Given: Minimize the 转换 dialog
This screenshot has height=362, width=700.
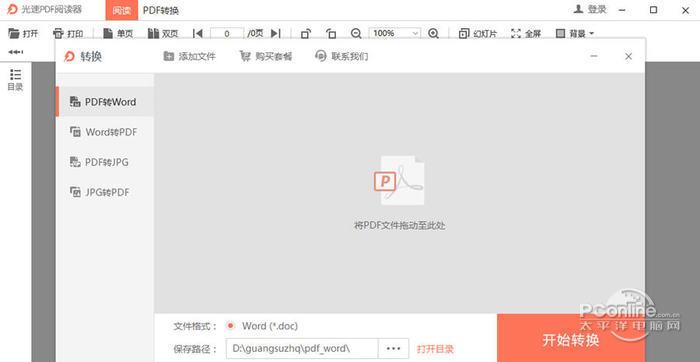Looking at the screenshot, I should coord(594,56).
